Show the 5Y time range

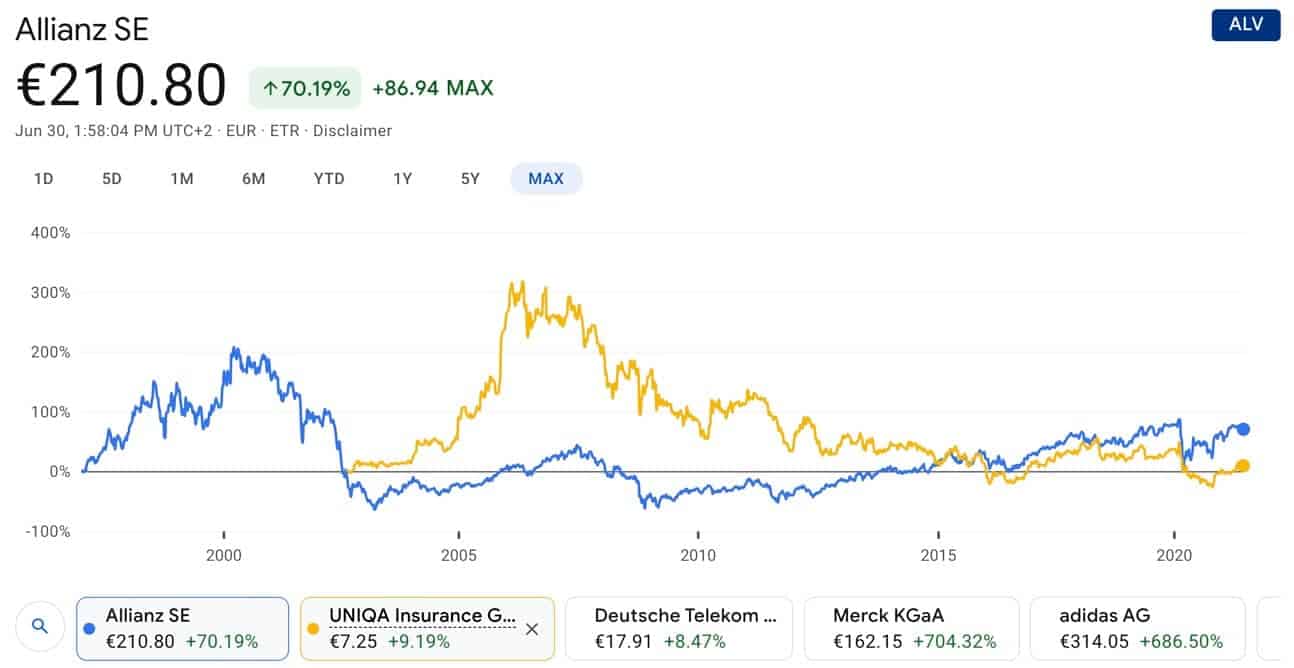(x=470, y=179)
